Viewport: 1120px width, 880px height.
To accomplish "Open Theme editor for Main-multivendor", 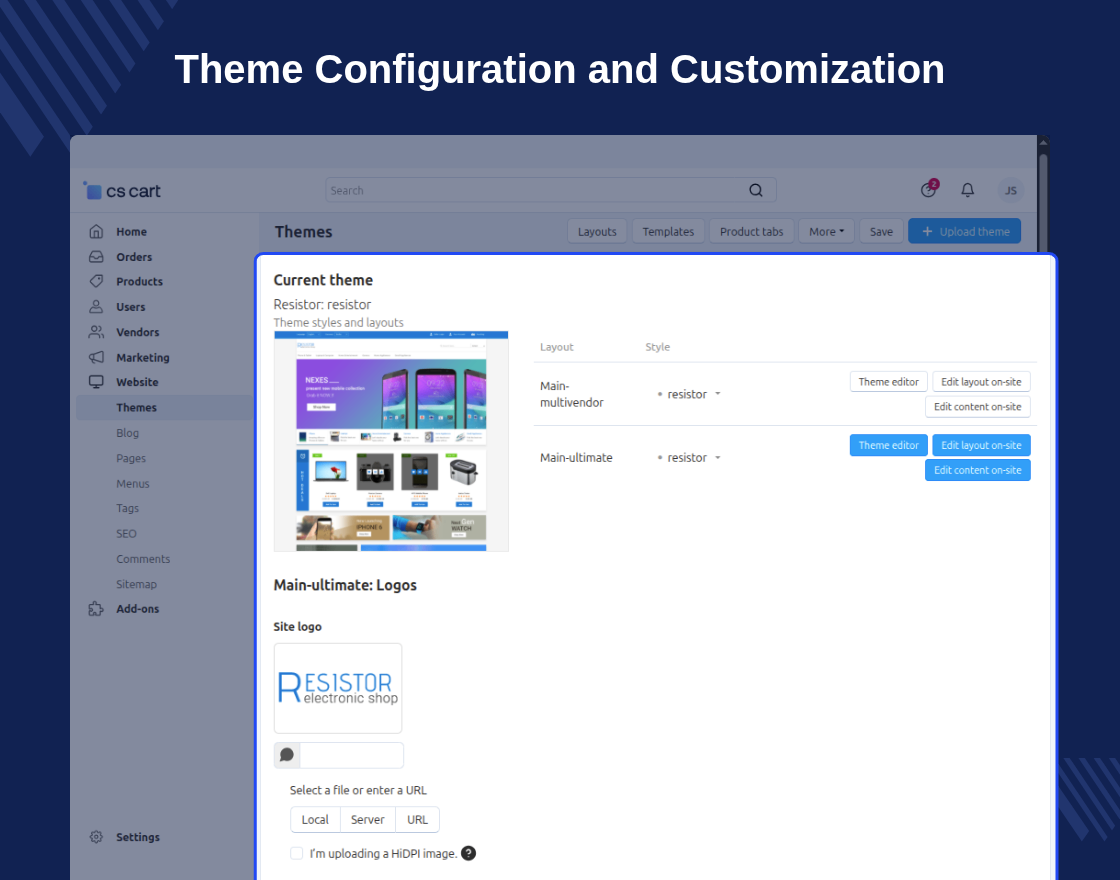I will [x=889, y=381].
